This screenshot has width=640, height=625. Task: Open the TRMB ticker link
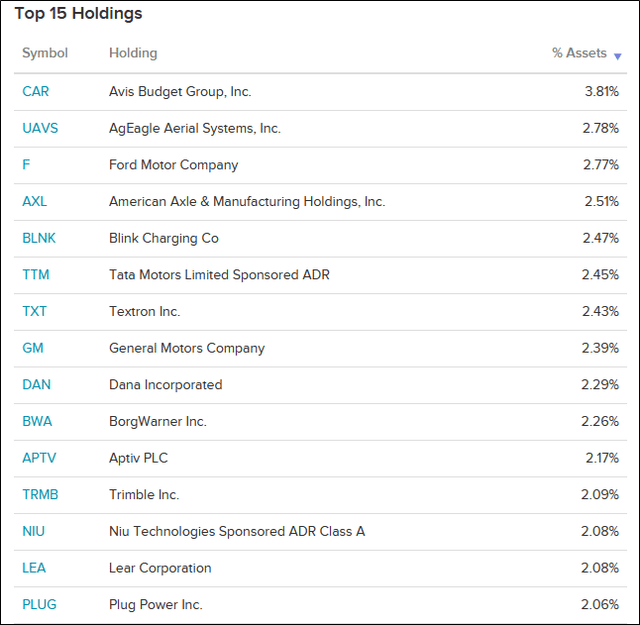pyautogui.click(x=38, y=495)
